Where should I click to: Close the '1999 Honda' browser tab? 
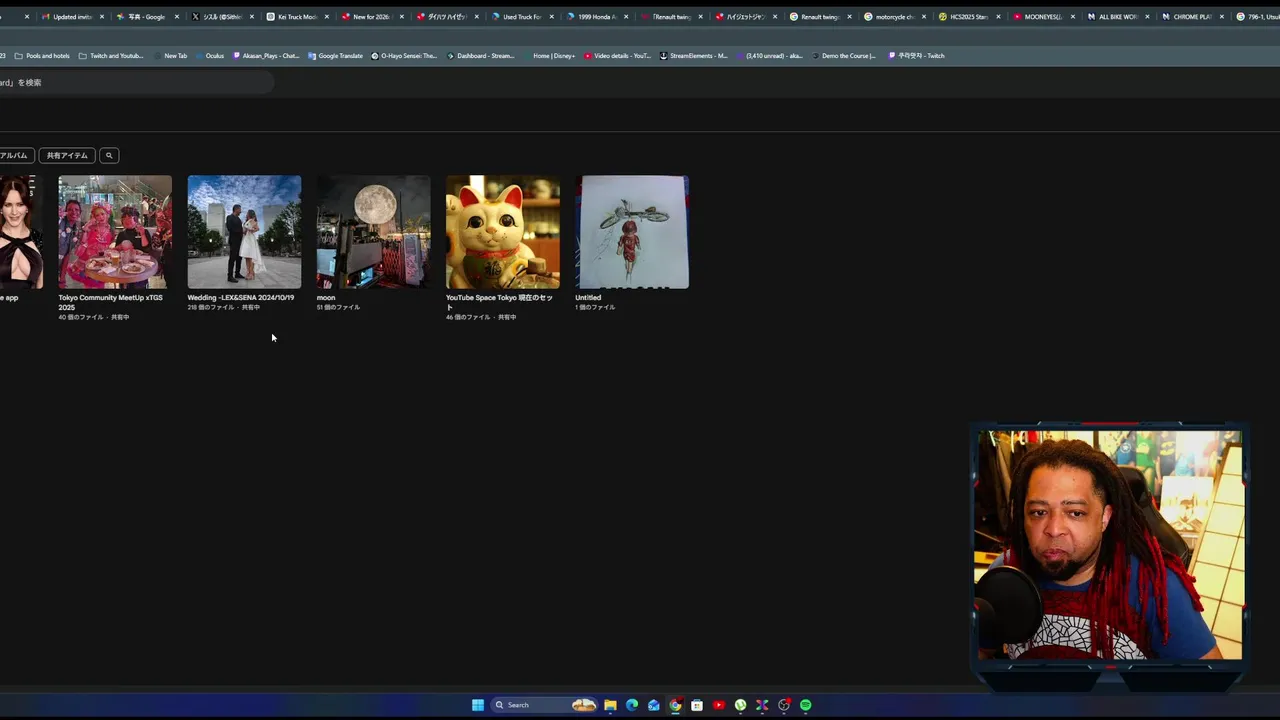click(x=626, y=17)
